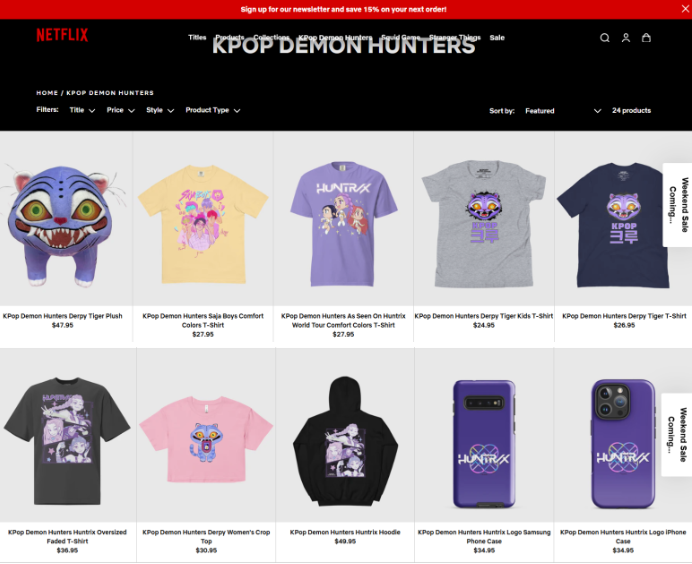Click the Netflix logo
Screen dimensions: 692x564
pyautogui.click(x=62, y=35)
